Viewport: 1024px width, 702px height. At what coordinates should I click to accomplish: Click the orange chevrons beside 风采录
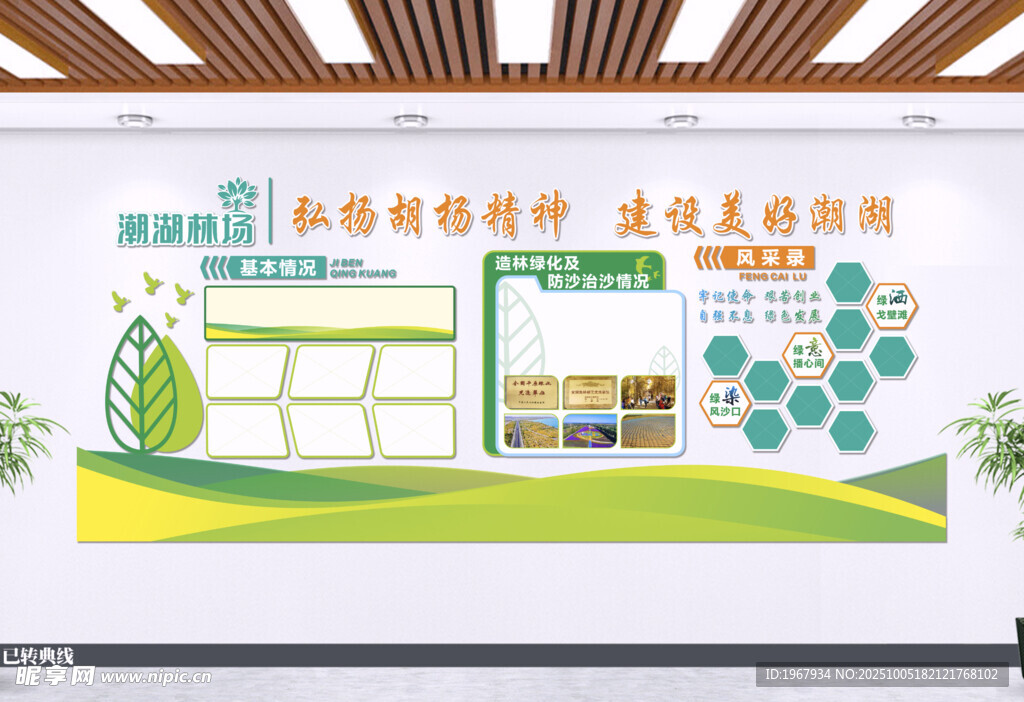[707, 258]
